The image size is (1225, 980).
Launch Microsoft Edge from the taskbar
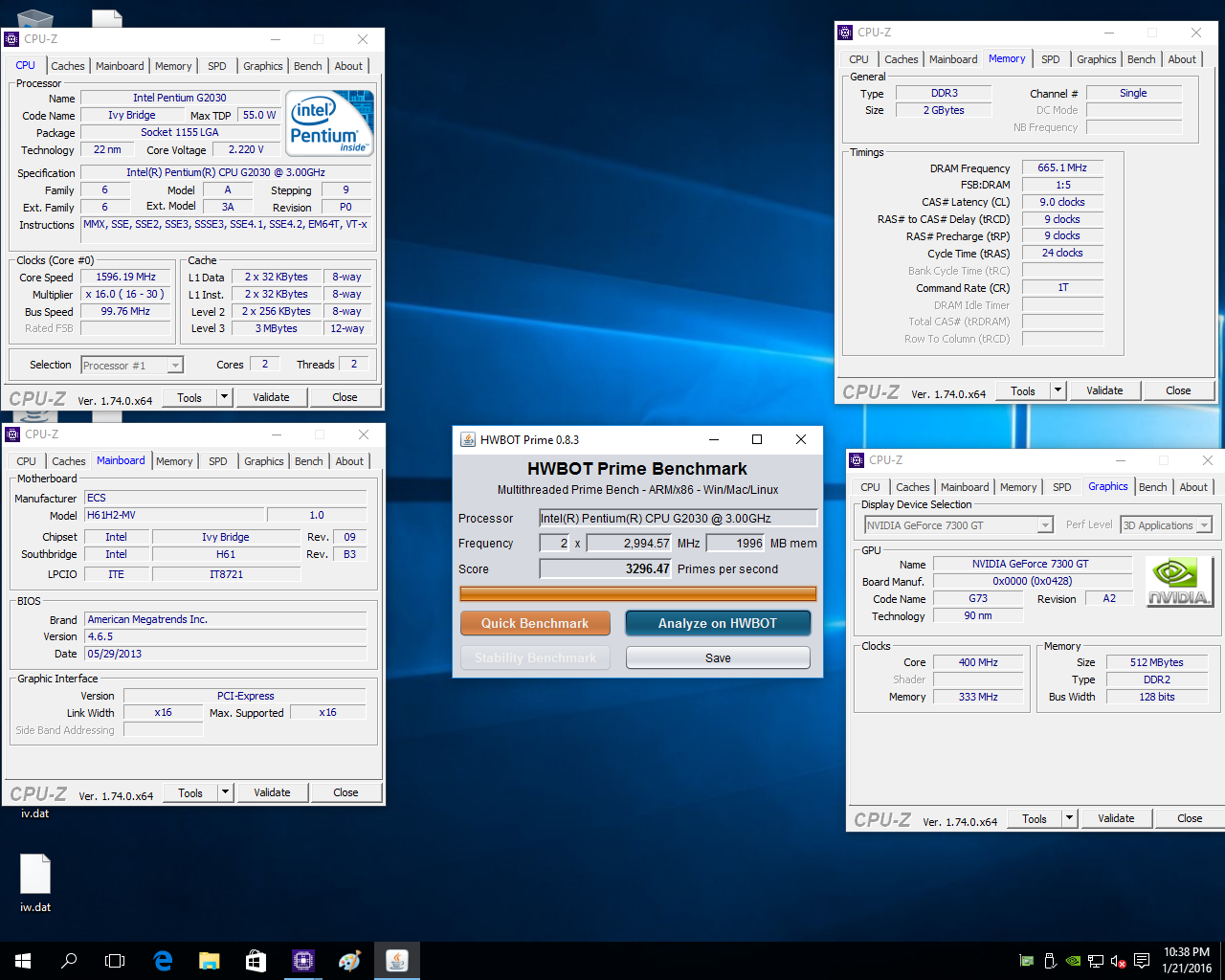pos(163,961)
